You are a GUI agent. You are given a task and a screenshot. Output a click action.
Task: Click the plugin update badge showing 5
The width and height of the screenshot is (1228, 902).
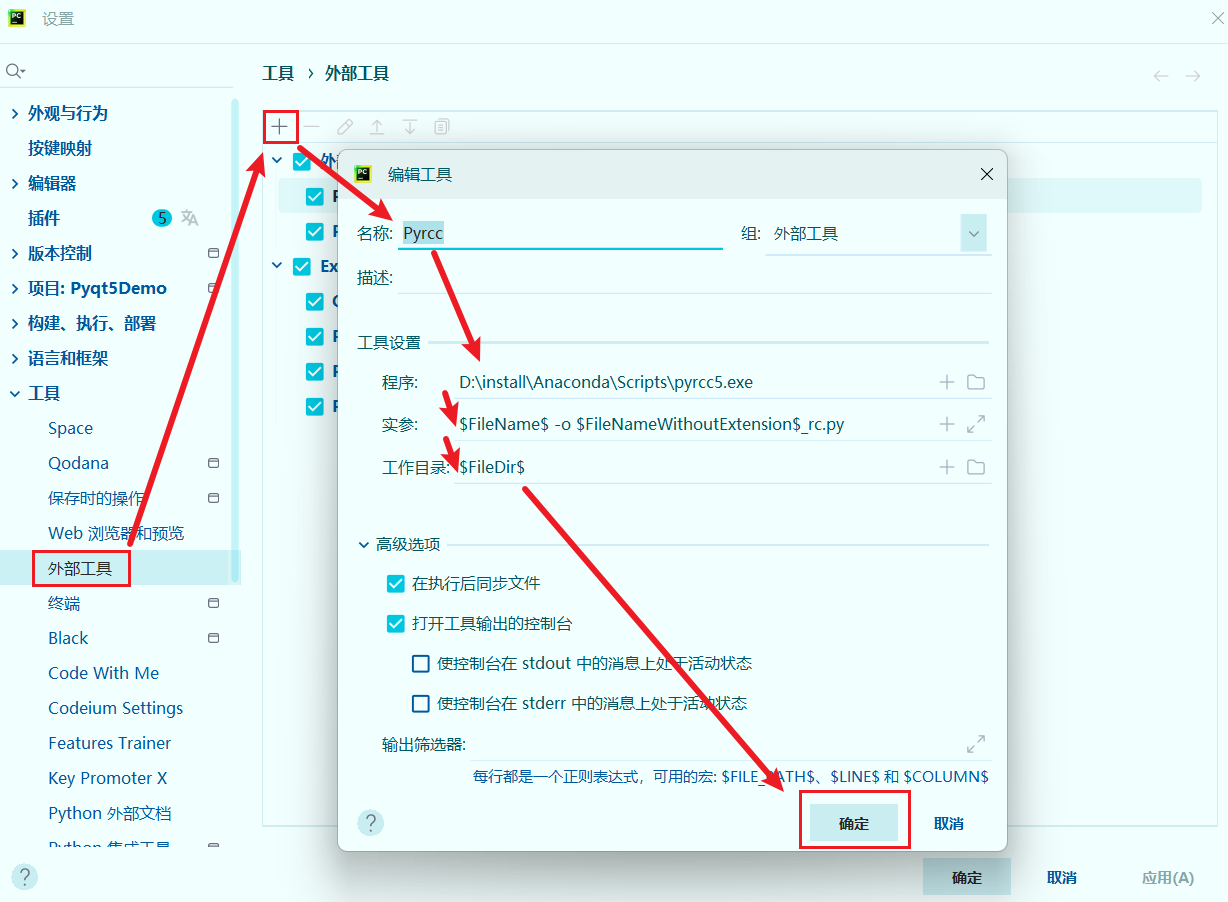tap(162, 218)
